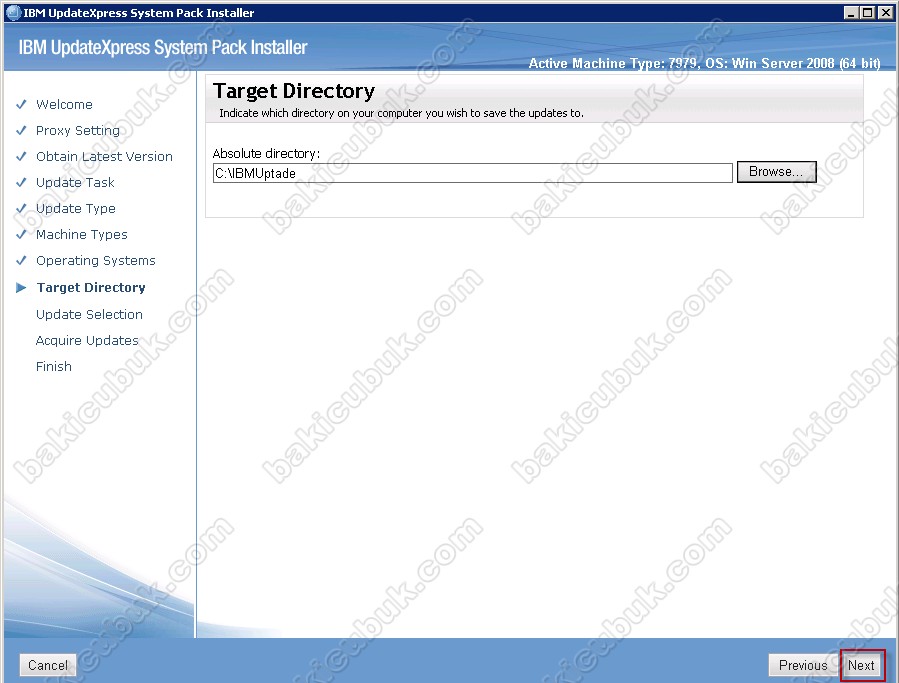Click the Next button

click(x=862, y=665)
